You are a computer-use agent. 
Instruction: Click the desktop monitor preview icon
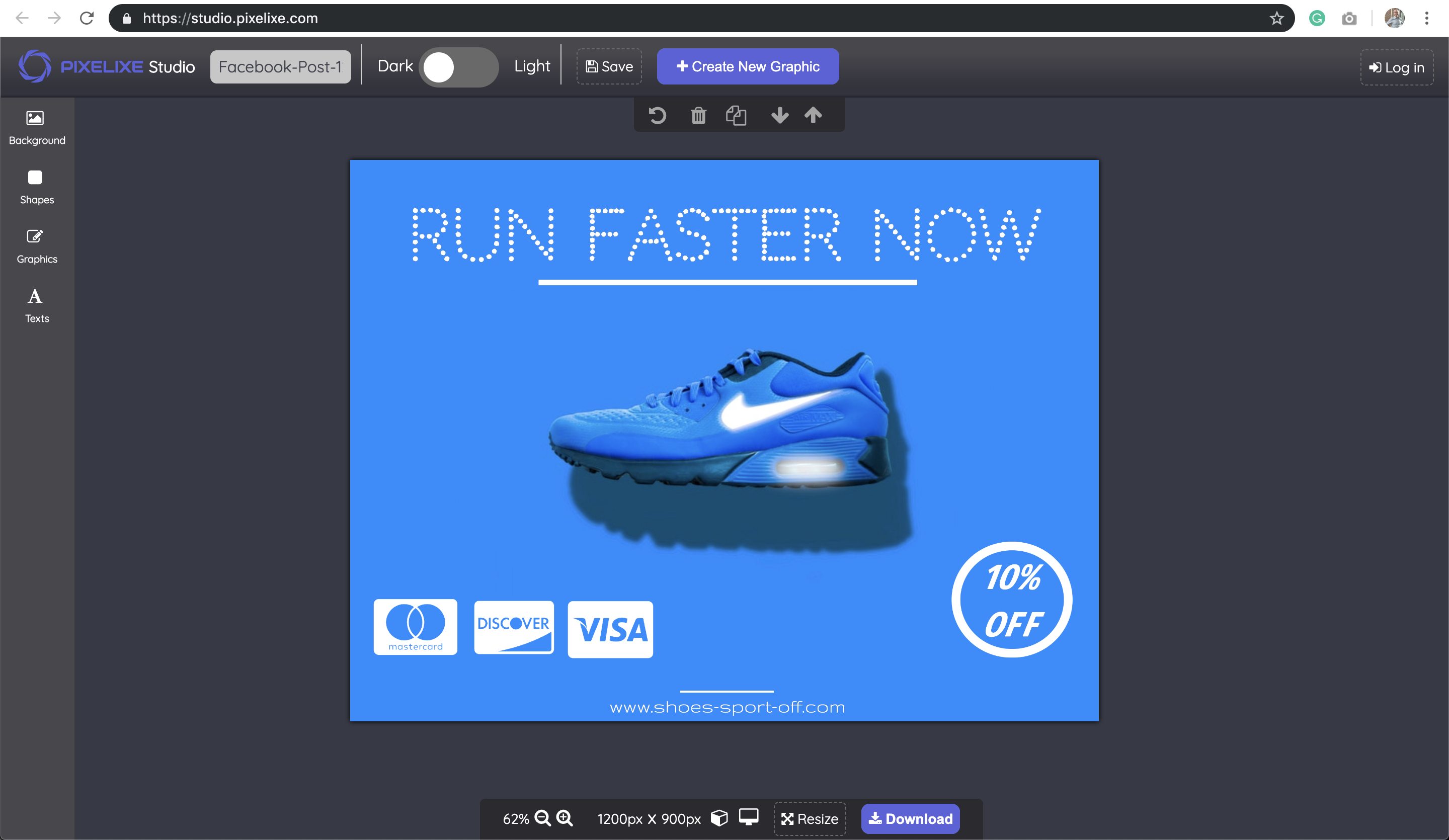point(748,817)
